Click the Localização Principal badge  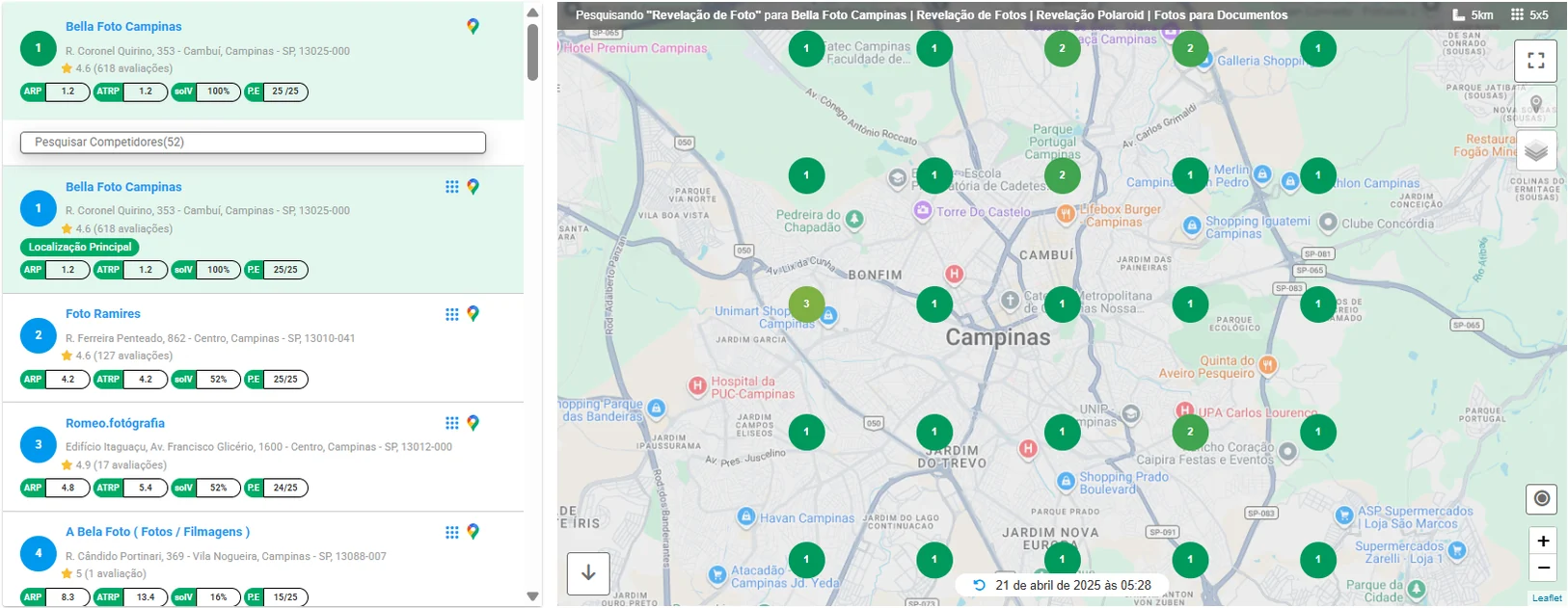coord(80,248)
